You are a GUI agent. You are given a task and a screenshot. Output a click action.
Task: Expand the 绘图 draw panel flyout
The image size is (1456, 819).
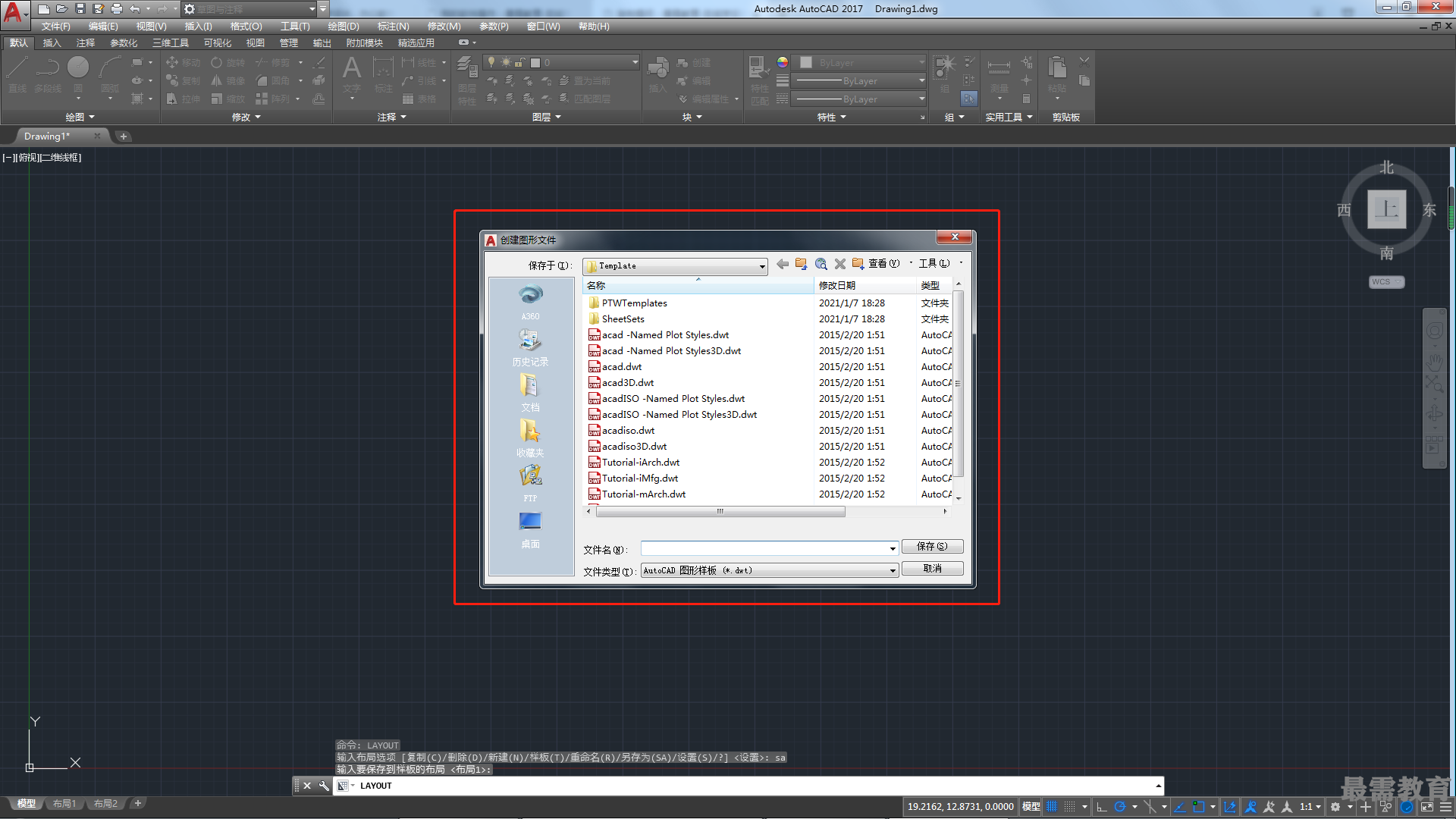(x=80, y=117)
